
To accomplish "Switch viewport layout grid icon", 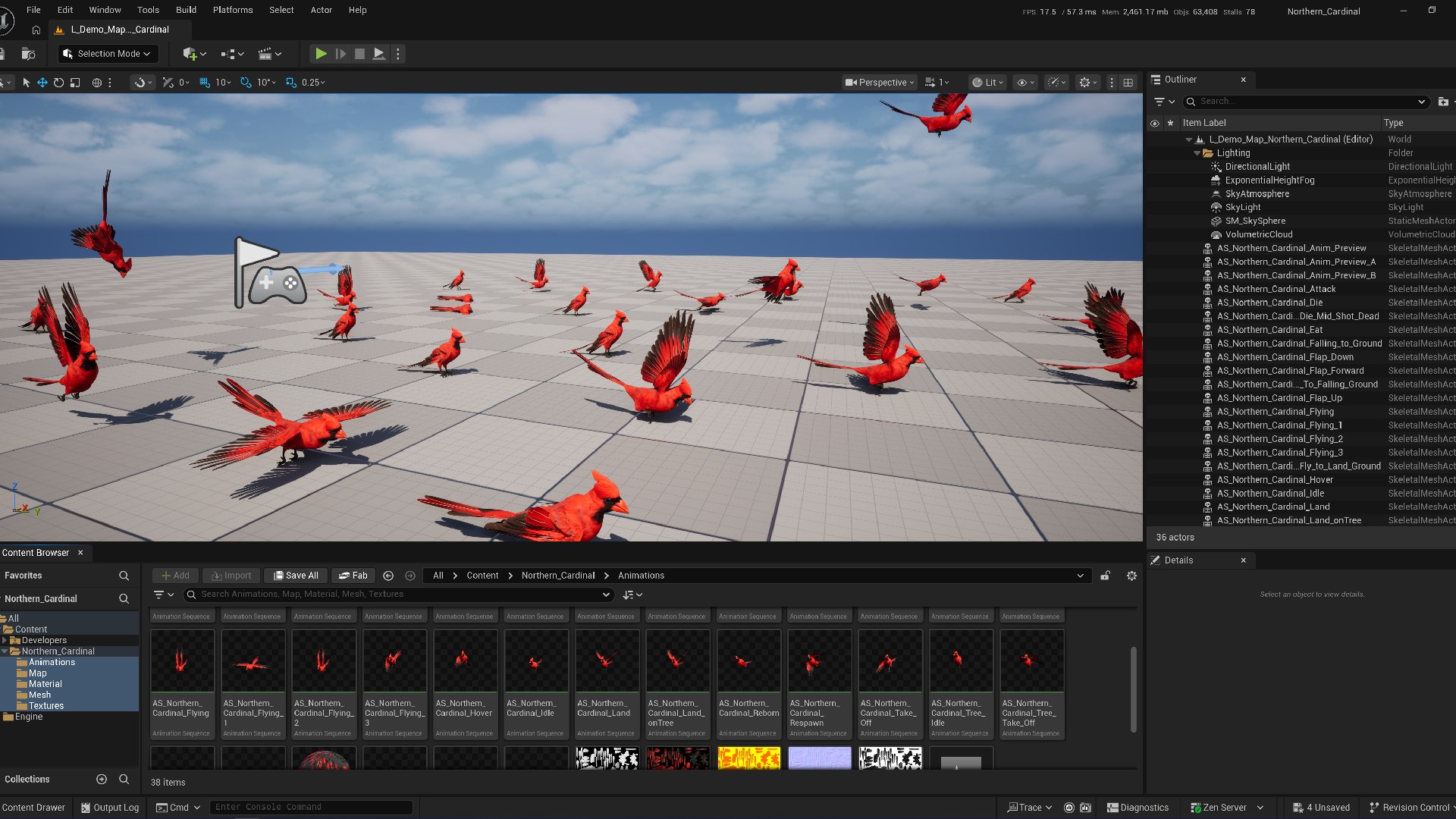I will tap(1128, 83).
